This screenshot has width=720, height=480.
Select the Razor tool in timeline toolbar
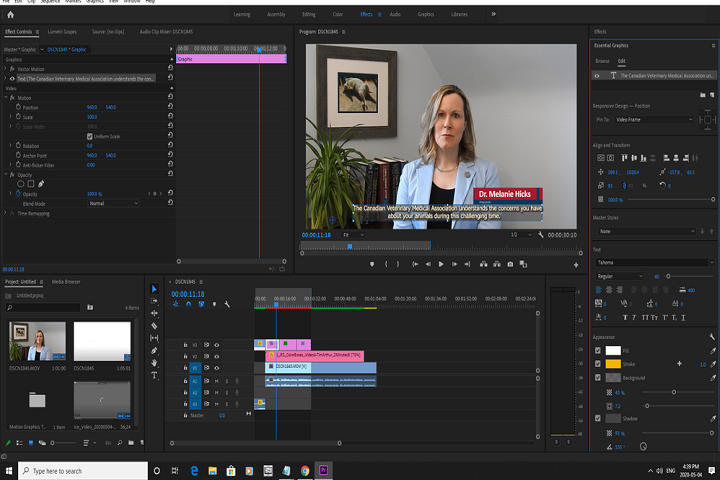154,326
